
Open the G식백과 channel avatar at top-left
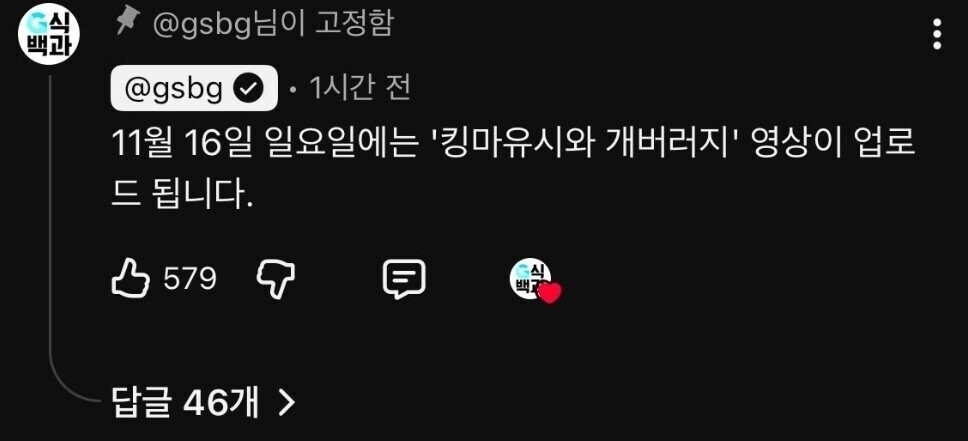[49, 36]
